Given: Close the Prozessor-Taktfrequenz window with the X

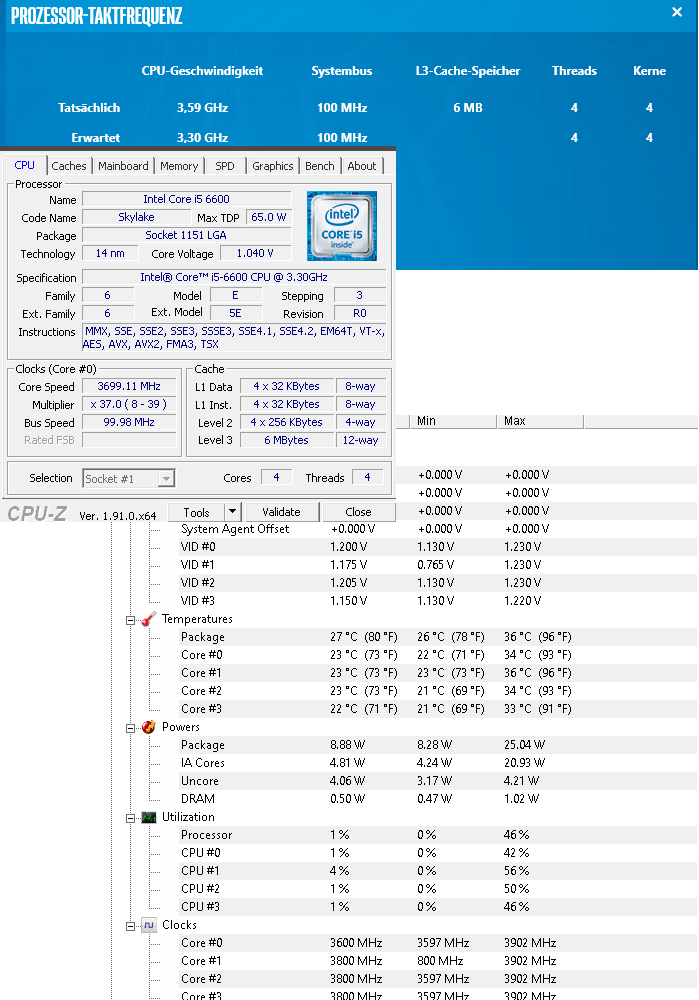Looking at the screenshot, I should point(677,12).
